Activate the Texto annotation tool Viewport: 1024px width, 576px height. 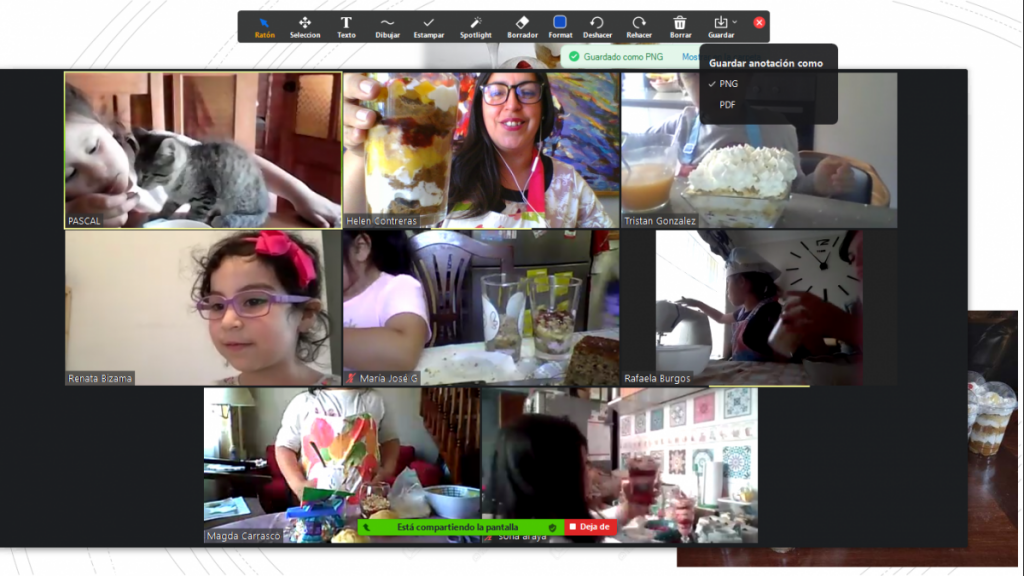coord(346,26)
